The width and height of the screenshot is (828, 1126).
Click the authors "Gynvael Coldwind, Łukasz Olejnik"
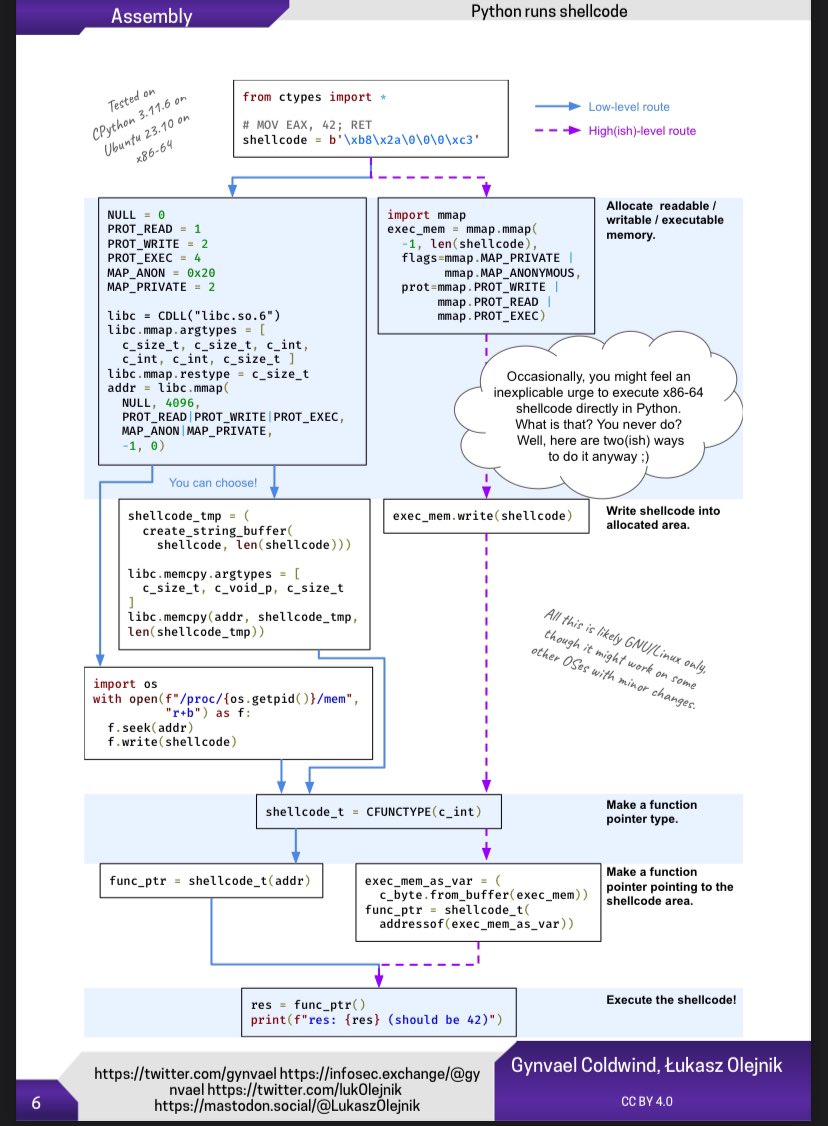point(646,1065)
